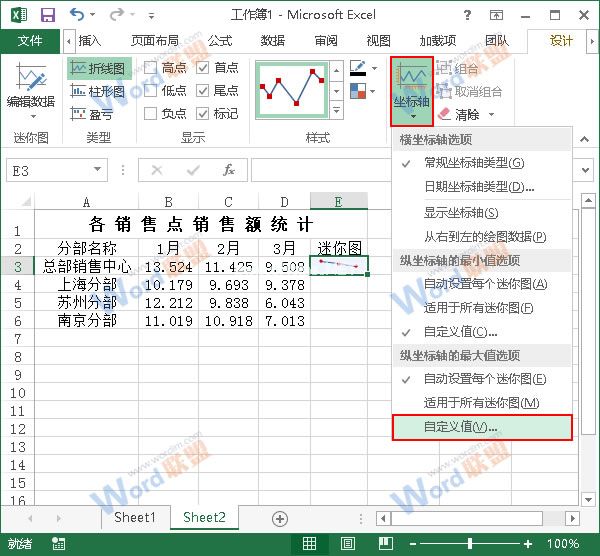Switch to the Page Layout tab
The height and width of the screenshot is (556, 600).
pos(155,41)
